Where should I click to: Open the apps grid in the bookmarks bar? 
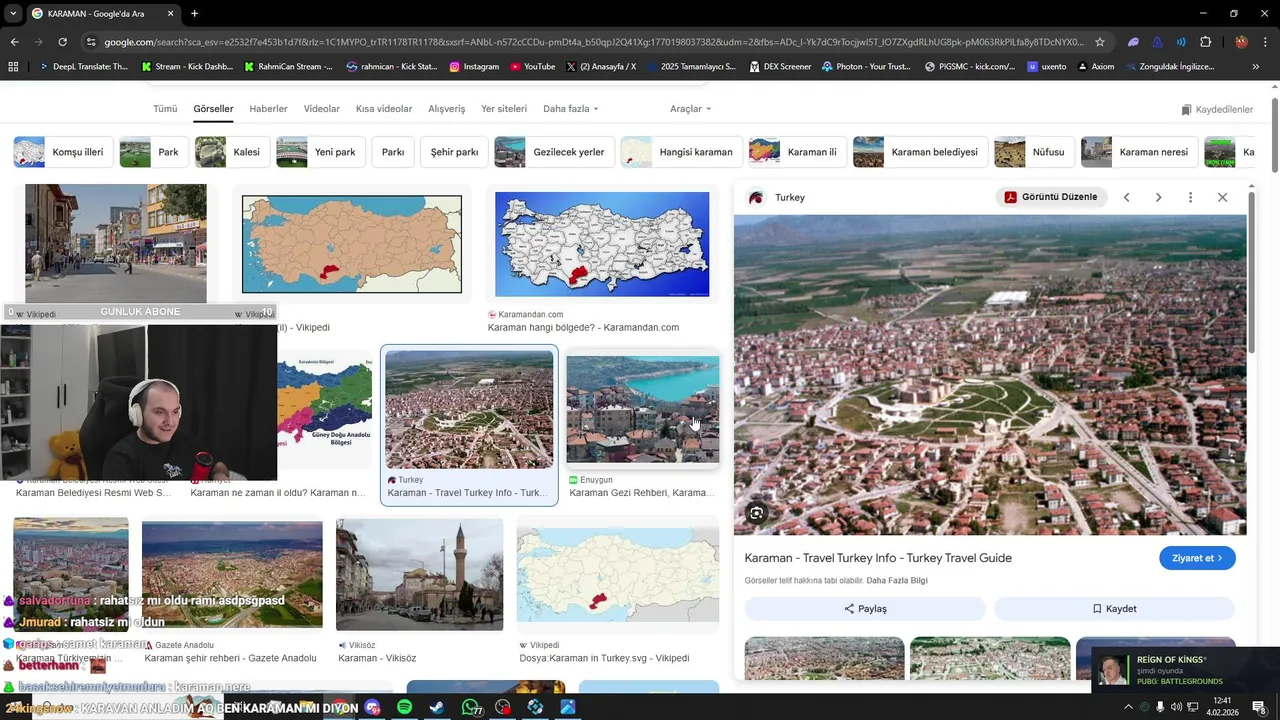(13, 67)
